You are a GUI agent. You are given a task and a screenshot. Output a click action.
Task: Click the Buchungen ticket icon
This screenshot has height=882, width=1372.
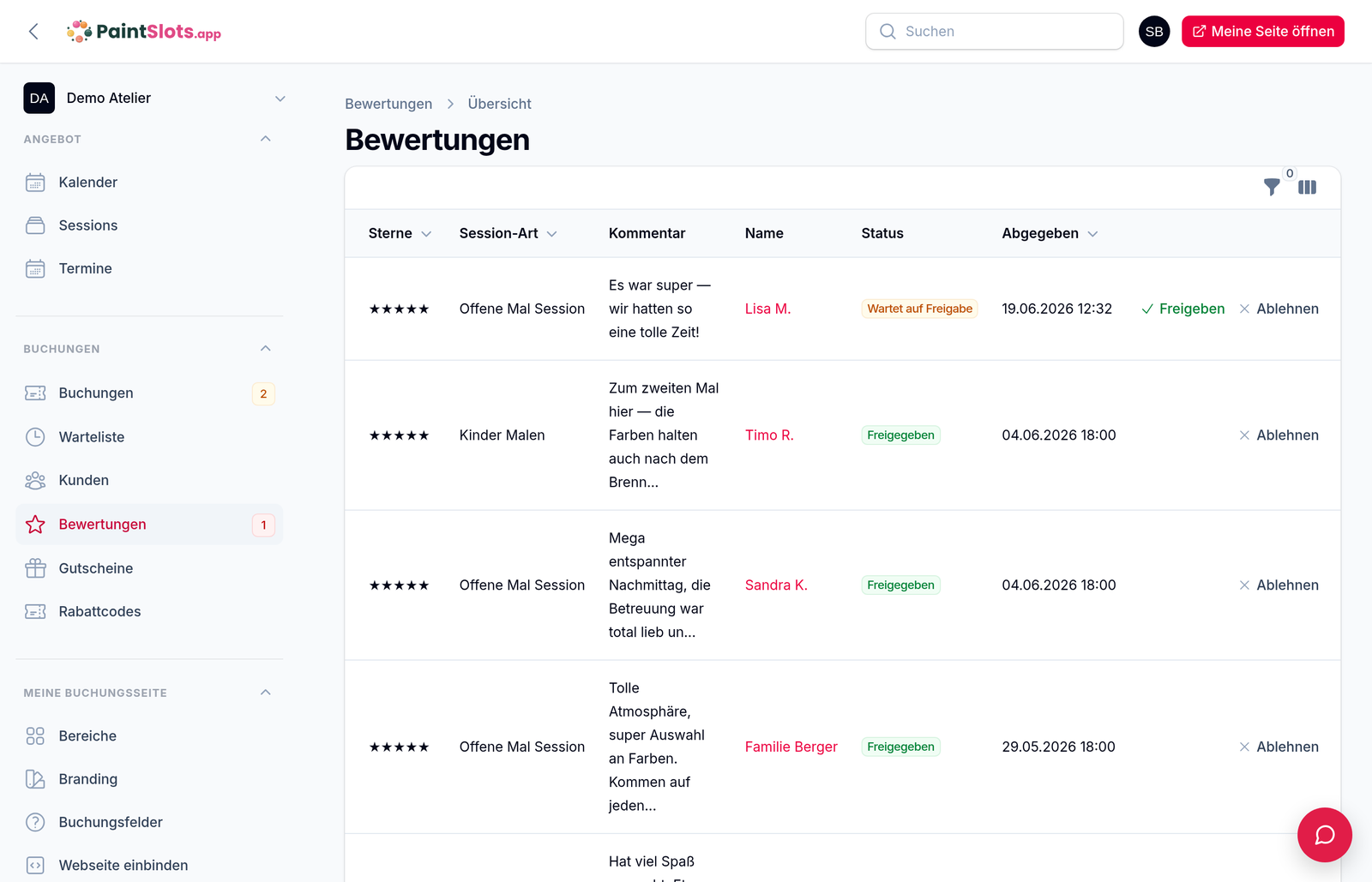(35, 393)
